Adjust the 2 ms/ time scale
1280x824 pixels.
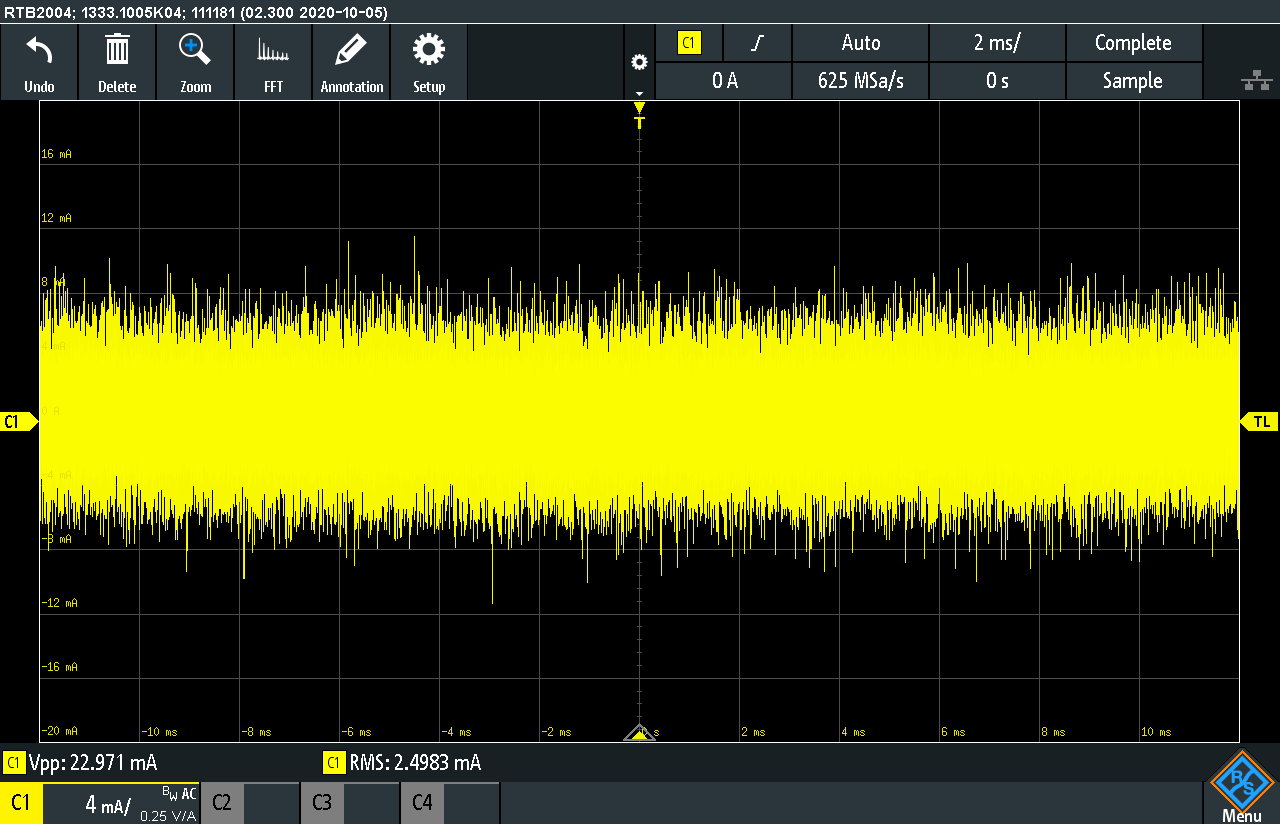click(998, 43)
